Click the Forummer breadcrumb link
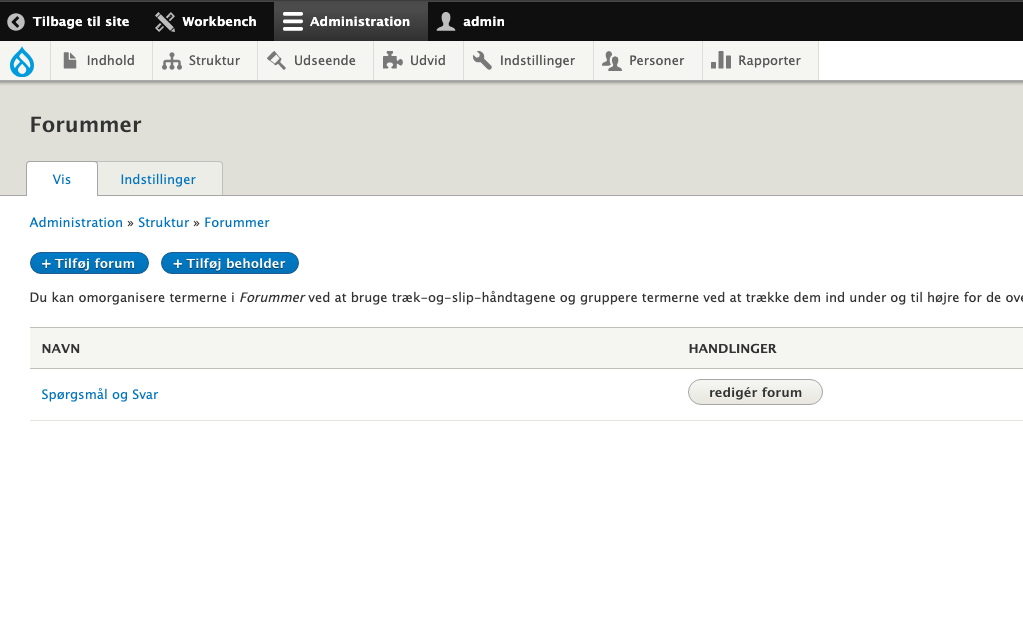Image resolution: width=1023 pixels, height=642 pixels. [237, 223]
